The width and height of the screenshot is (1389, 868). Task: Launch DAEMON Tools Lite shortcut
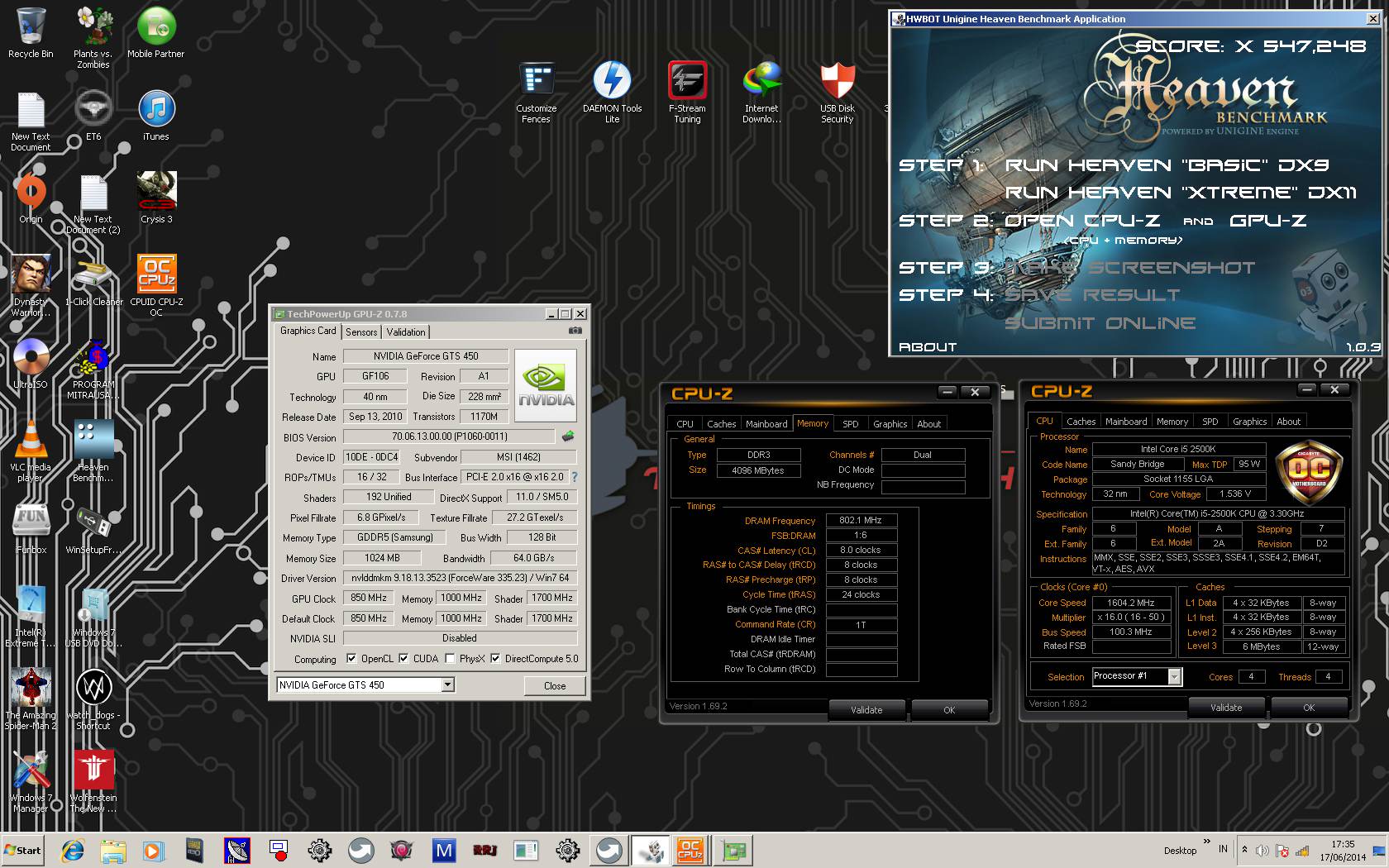612,92
